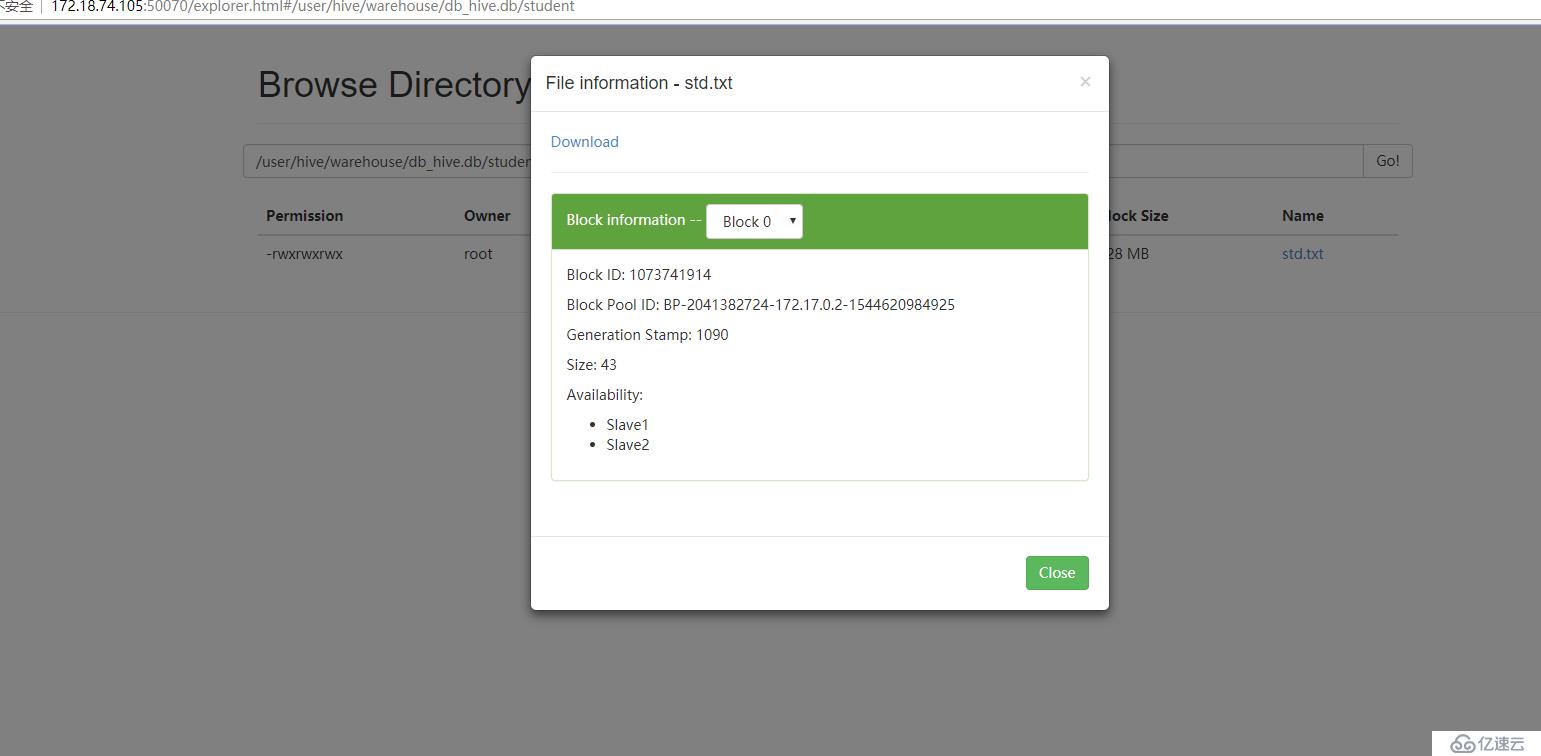Click the browser address bar URL
This screenshot has height=756, width=1541.
313,7
